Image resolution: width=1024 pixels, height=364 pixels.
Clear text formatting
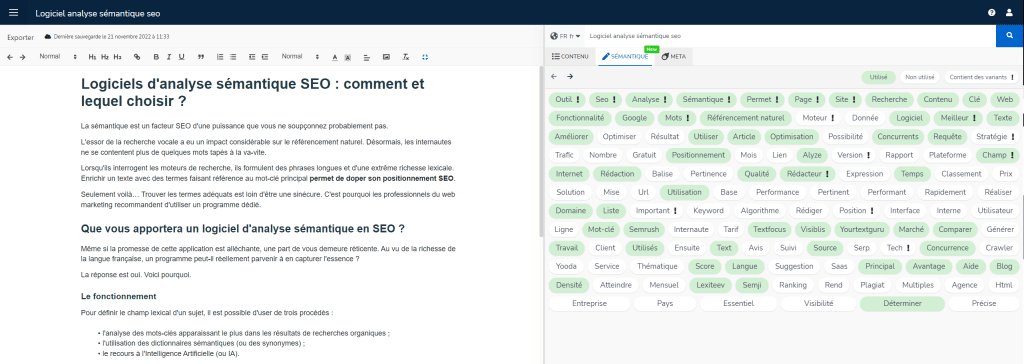point(406,58)
